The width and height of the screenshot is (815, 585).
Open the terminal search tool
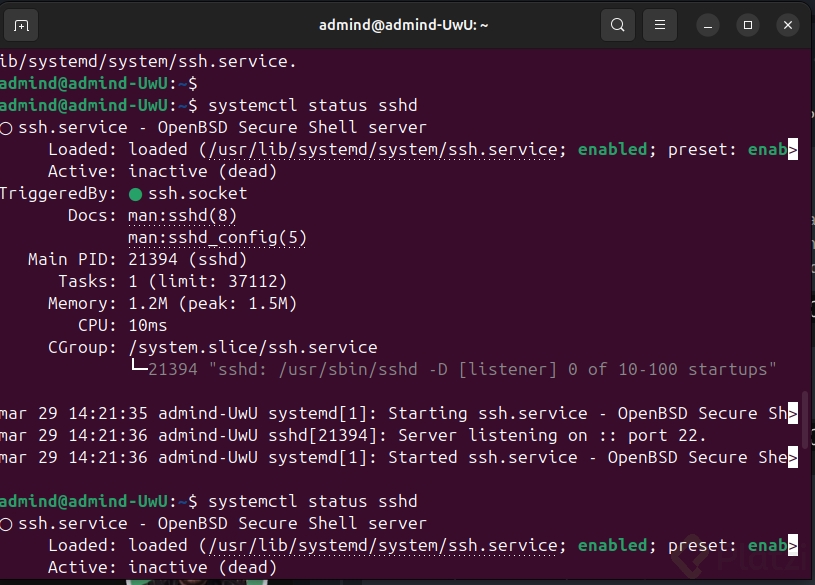click(x=618, y=25)
